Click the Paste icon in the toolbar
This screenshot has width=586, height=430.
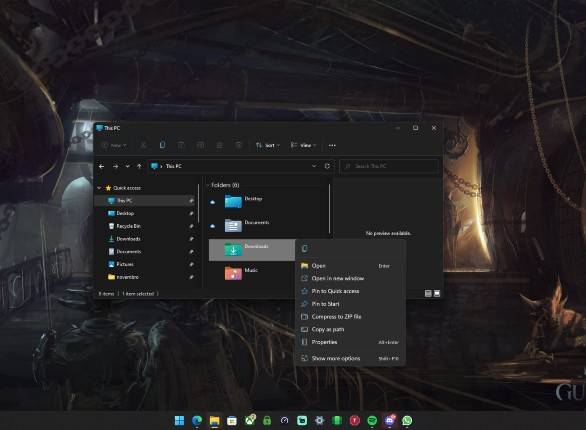[181, 145]
